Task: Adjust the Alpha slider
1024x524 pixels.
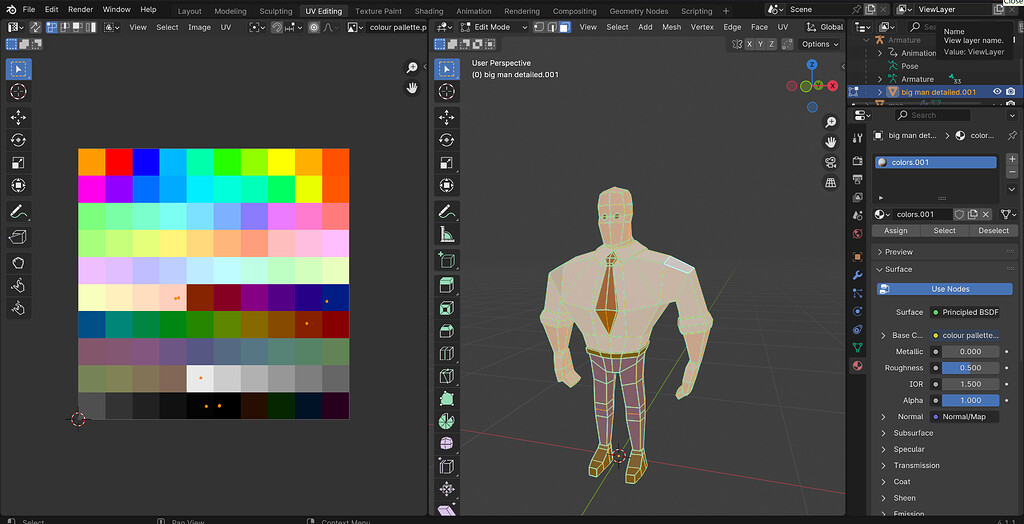Action: [970, 400]
